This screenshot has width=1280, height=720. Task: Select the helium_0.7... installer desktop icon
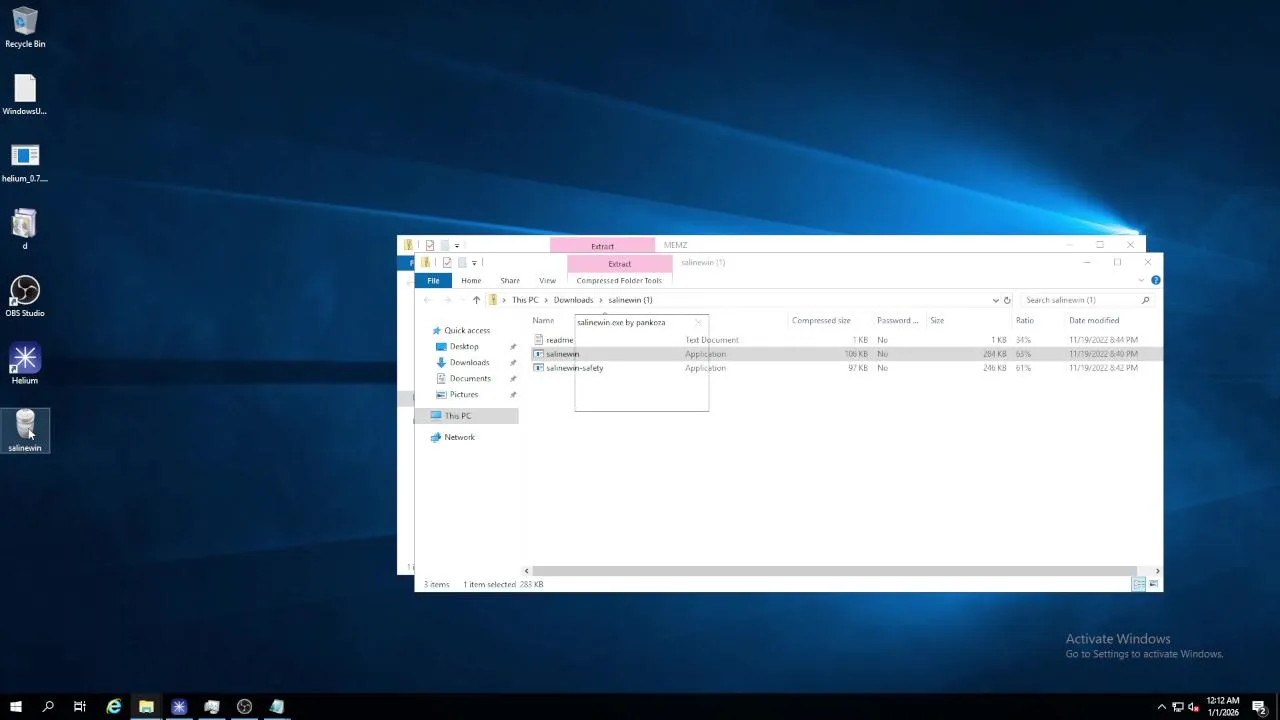click(25, 162)
